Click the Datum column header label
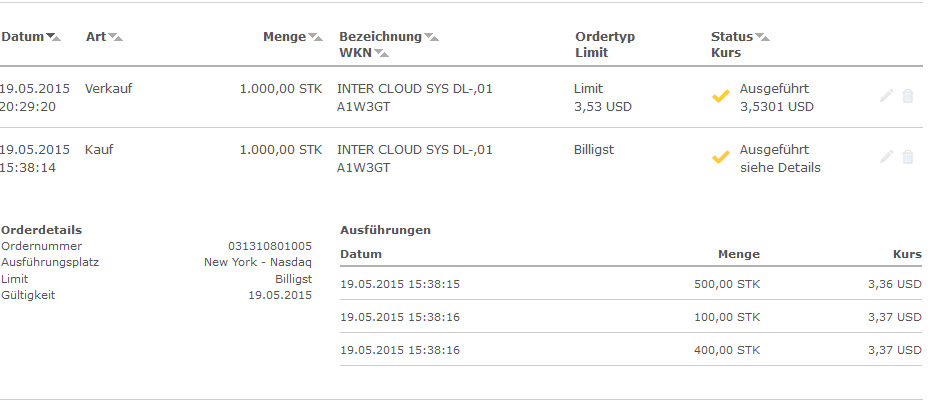Screen dimensions: 944x400 point(22,37)
